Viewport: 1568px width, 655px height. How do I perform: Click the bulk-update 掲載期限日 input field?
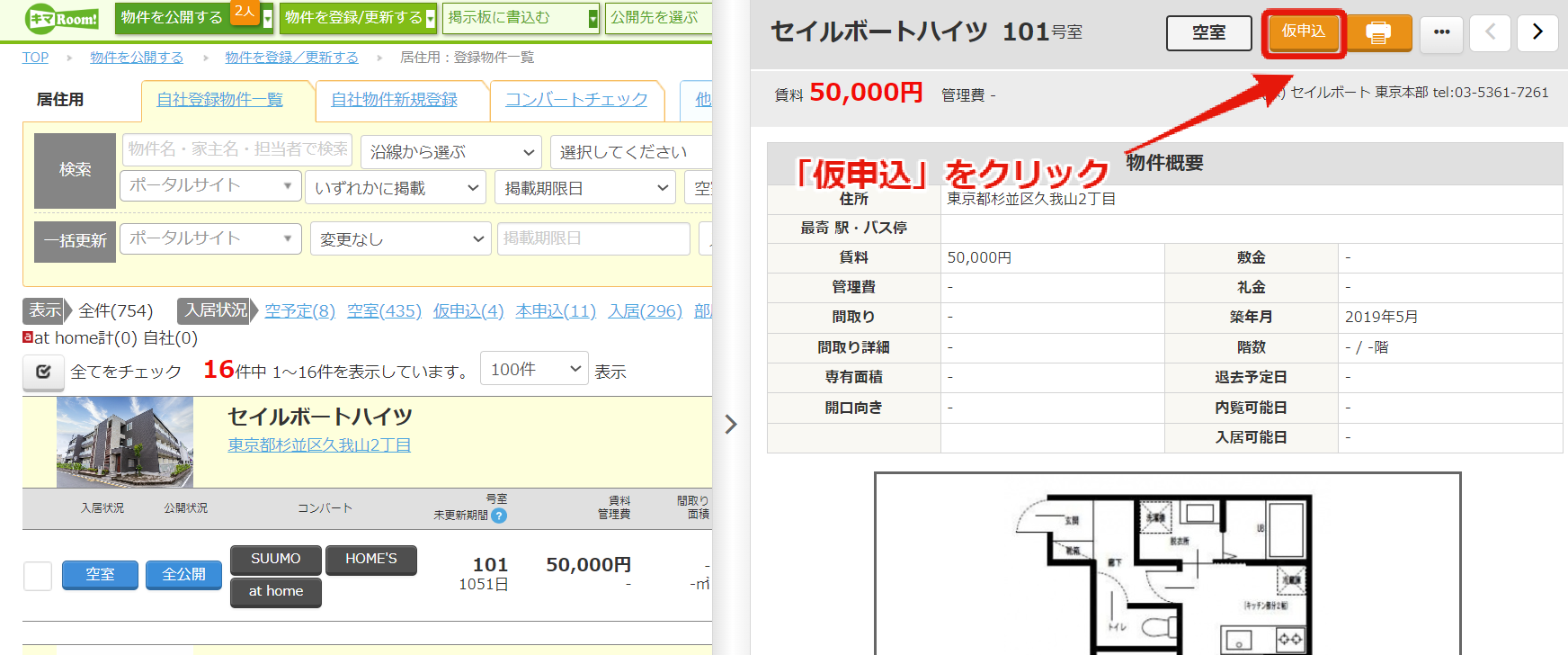(x=593, y=238)
